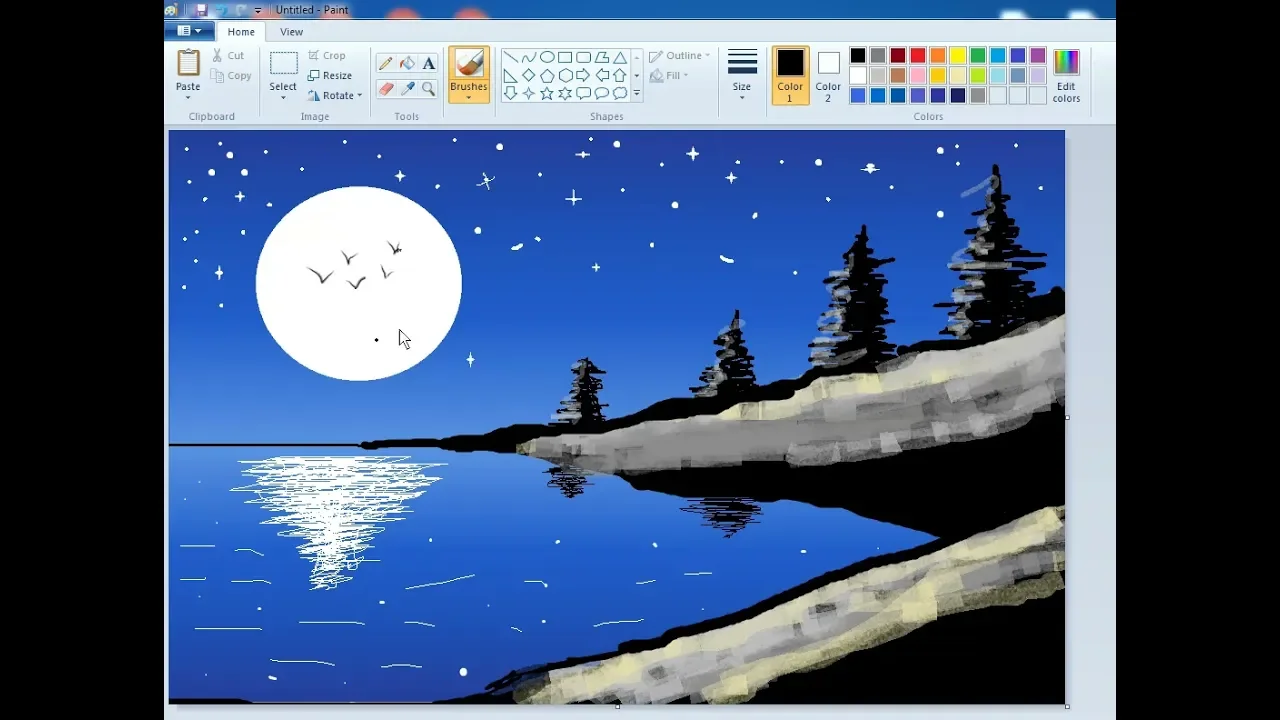The image size is (1280, 720).
Task: Open the Paint file menu button
Action: pos(189,31)
